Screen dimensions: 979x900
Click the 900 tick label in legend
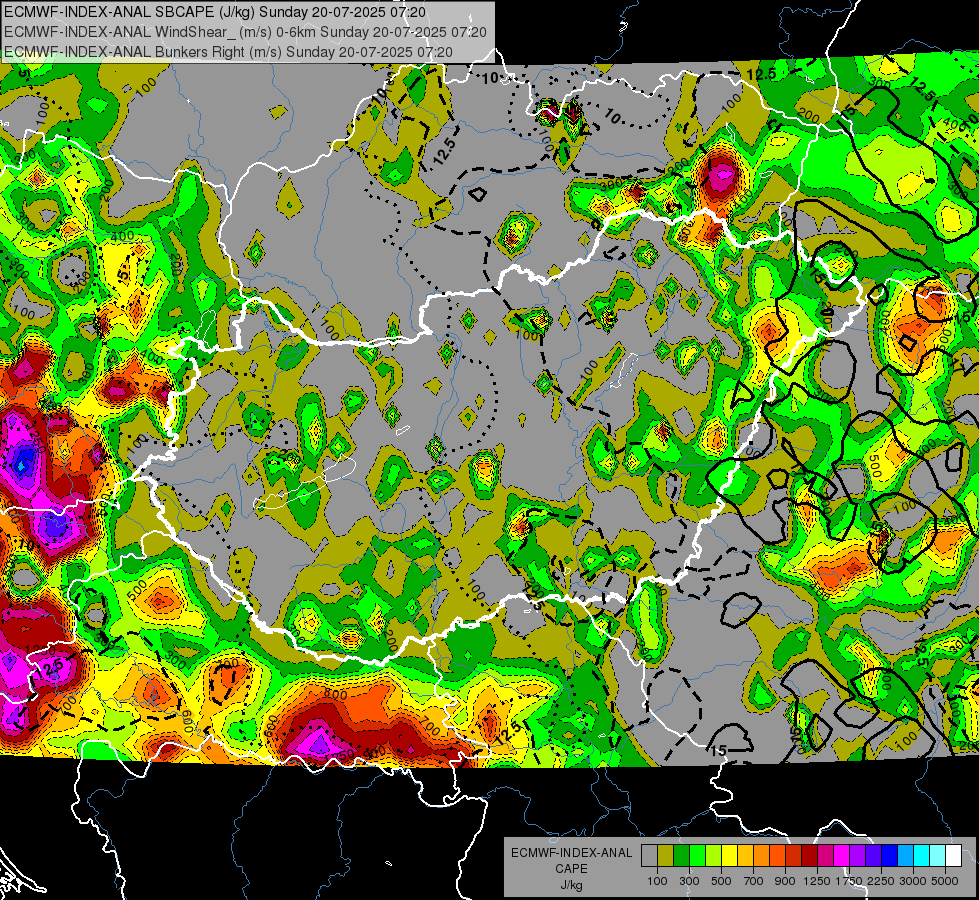785,881
